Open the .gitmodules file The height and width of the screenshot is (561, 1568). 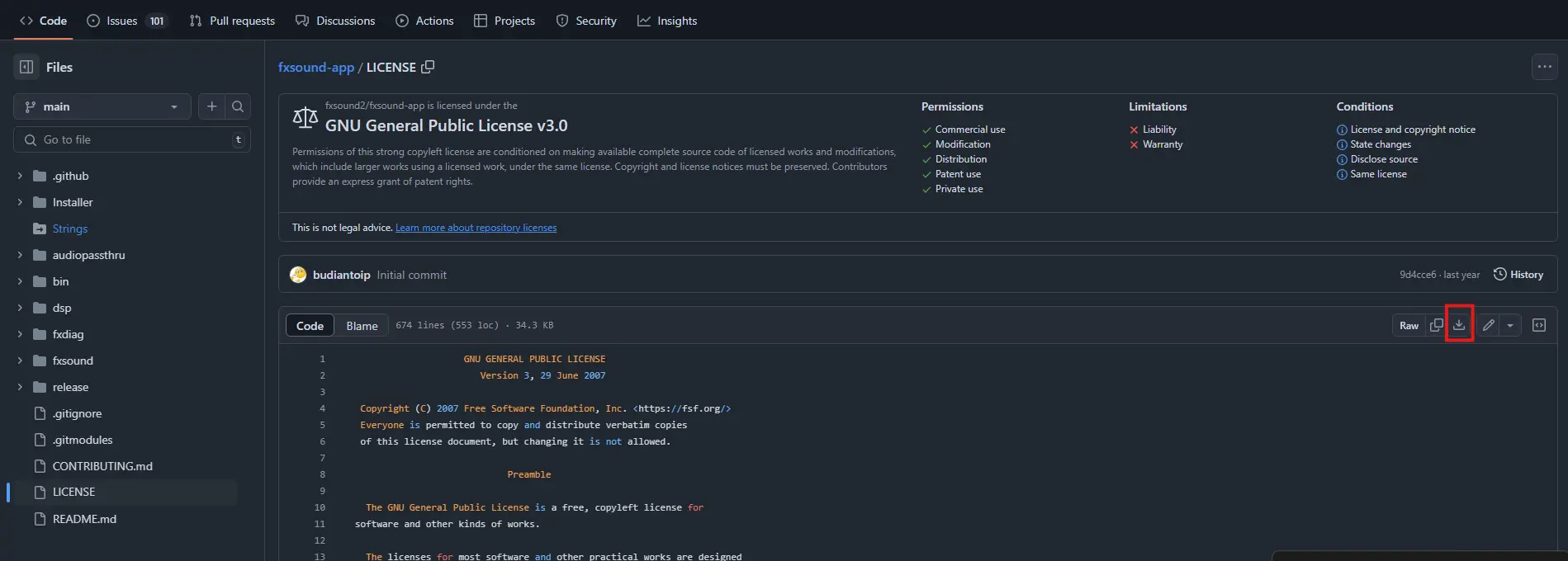coord(83,440)
